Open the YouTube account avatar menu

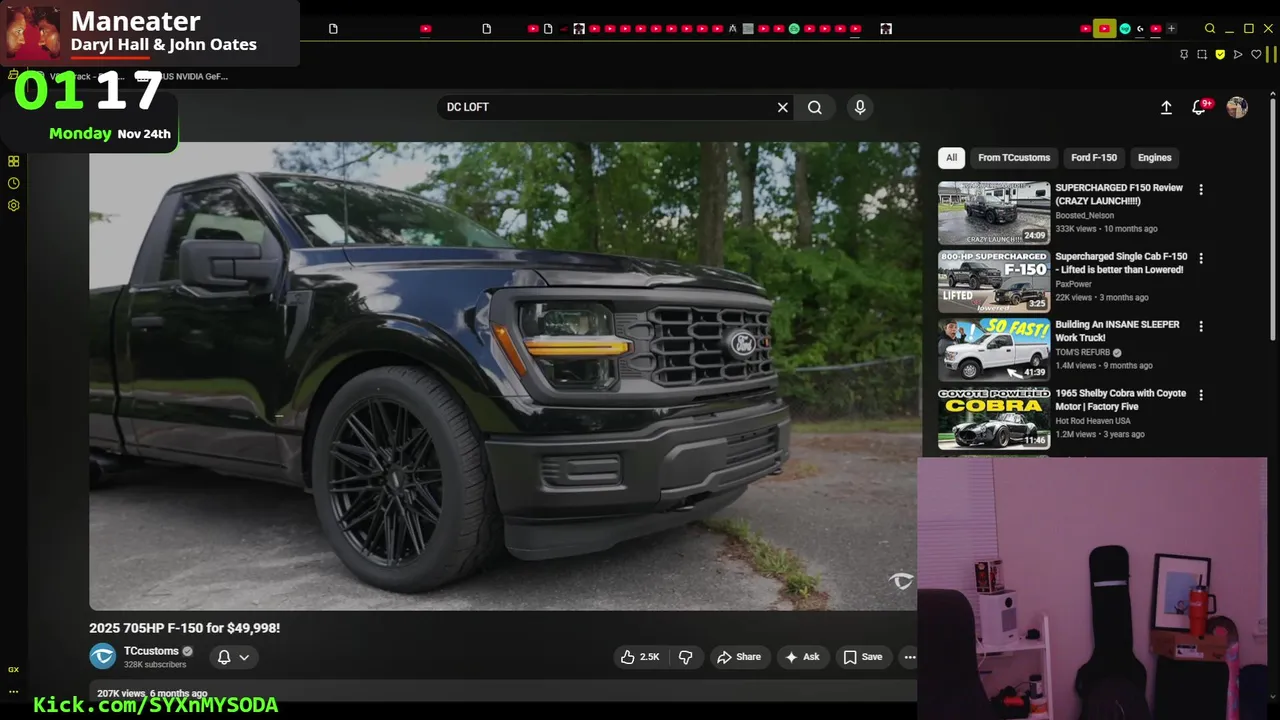[1237, 107]
